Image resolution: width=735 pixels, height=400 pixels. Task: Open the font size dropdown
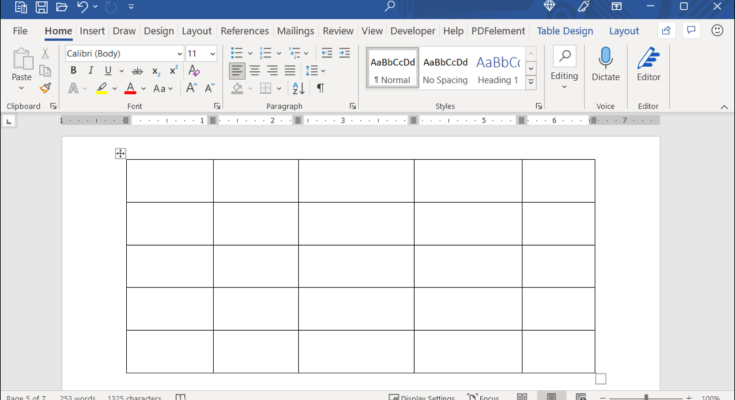tap(212, 53)
